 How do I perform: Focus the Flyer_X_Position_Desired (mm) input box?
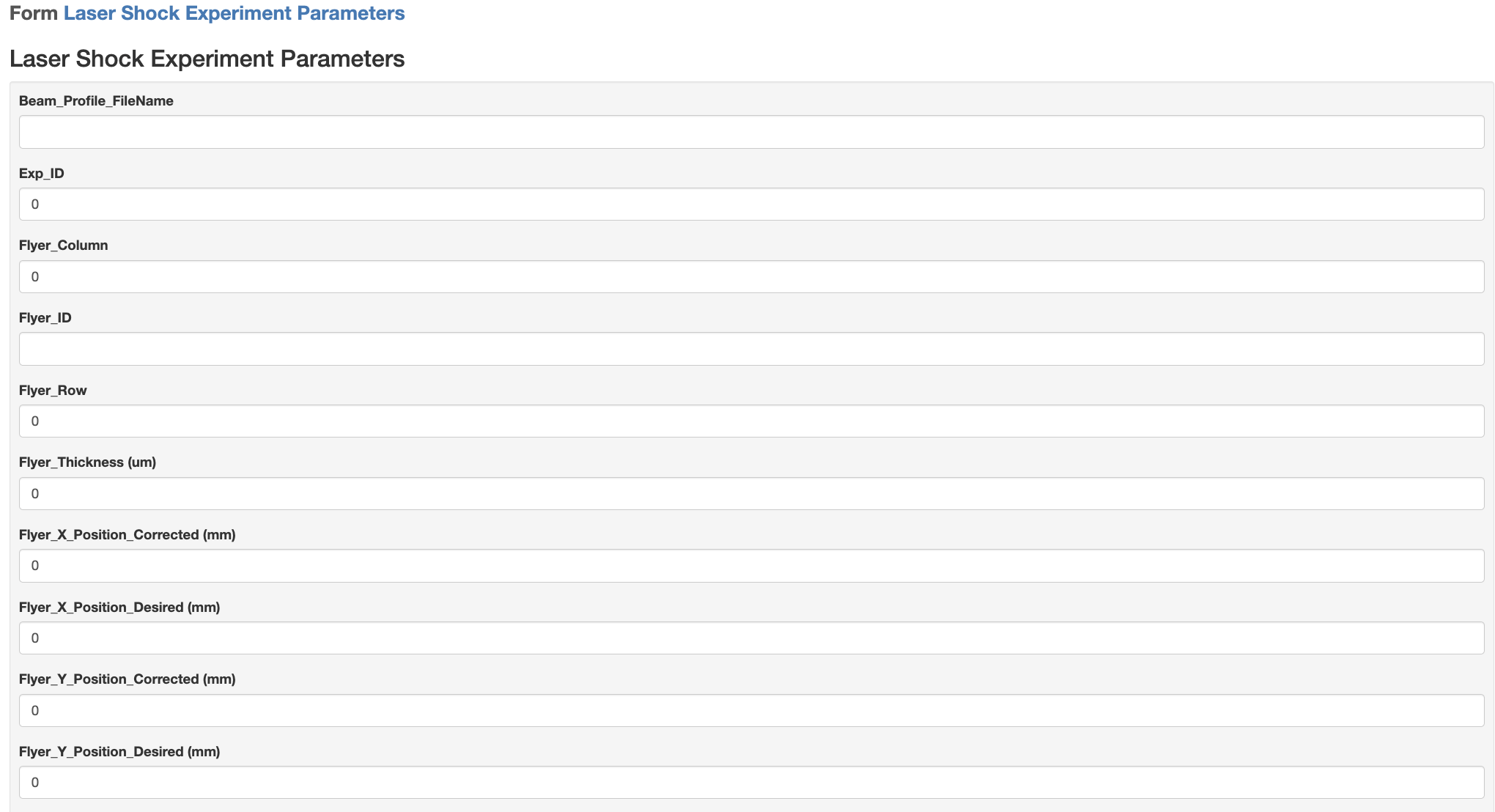tap(751, 638)
